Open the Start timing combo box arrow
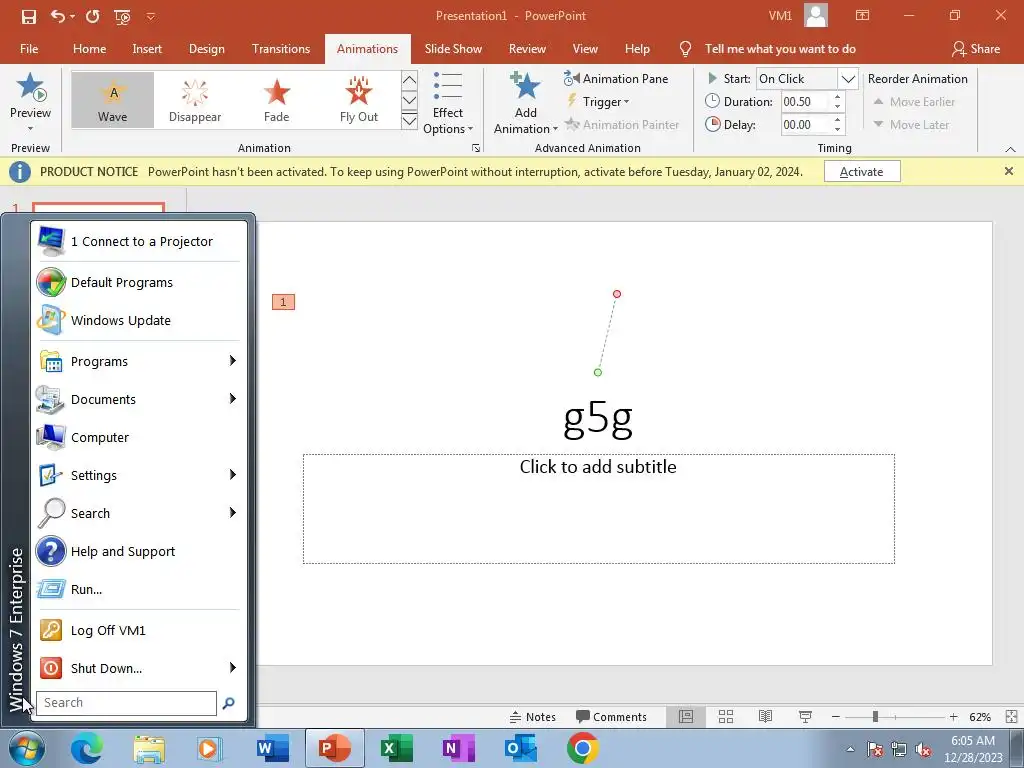The width and height of the screenshot is (1024, 768). coord(848,79)
